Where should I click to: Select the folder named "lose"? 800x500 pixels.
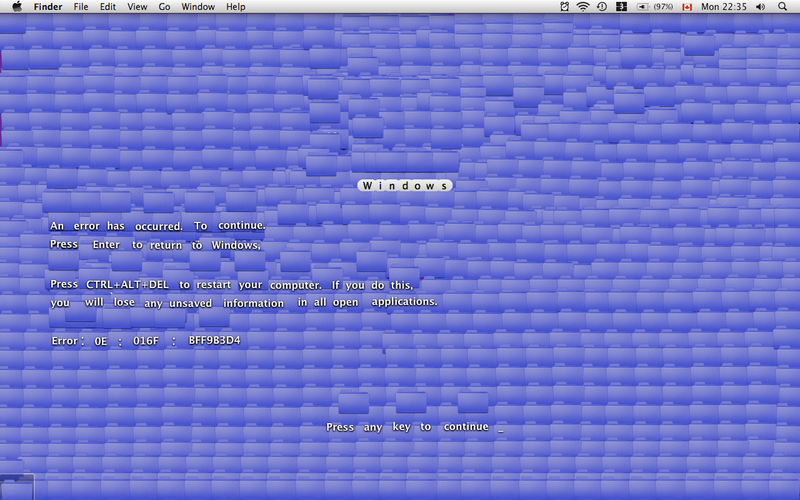(x=124, y=302)
